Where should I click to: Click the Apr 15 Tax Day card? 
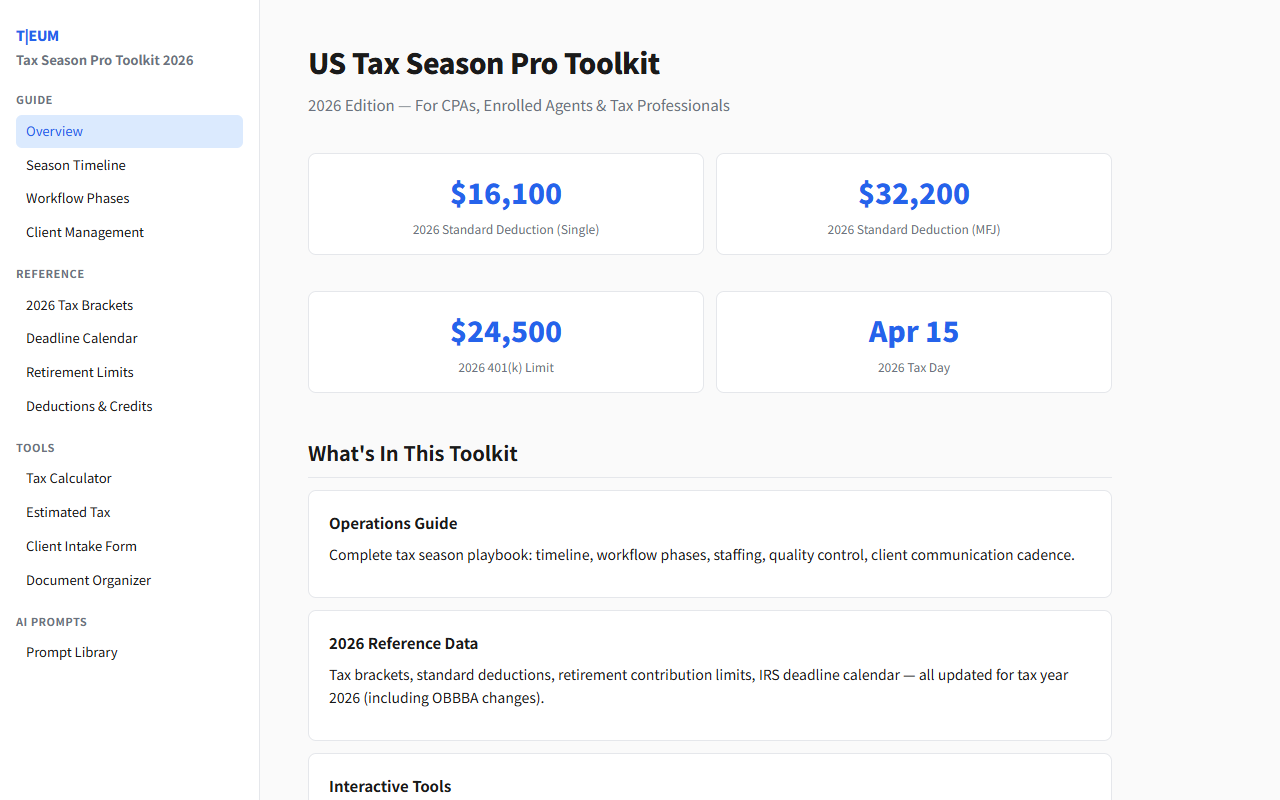click(x=914, y=342)
